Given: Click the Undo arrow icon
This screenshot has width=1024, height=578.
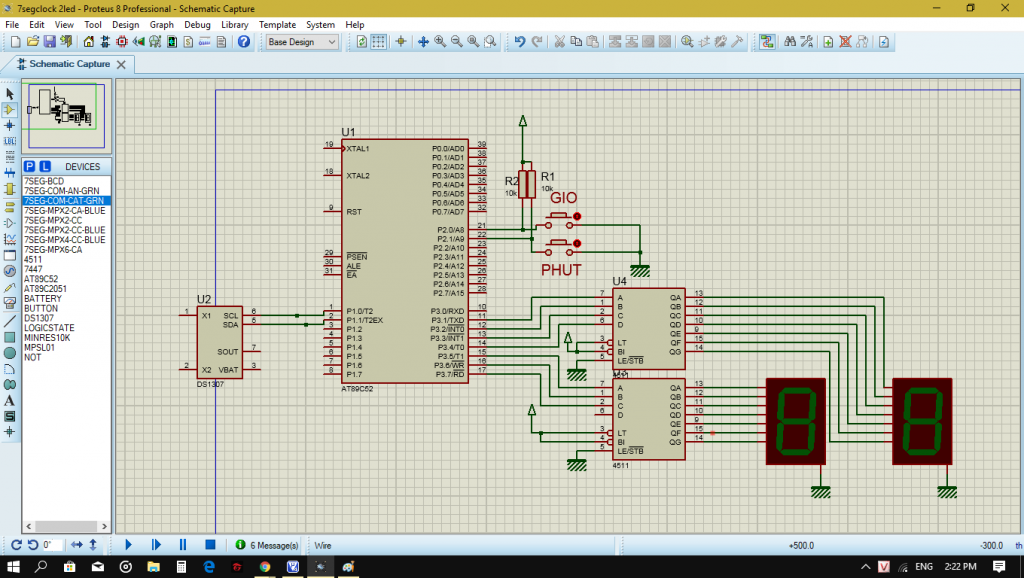Looking at the screenshot, I should (x=519, y=42).
